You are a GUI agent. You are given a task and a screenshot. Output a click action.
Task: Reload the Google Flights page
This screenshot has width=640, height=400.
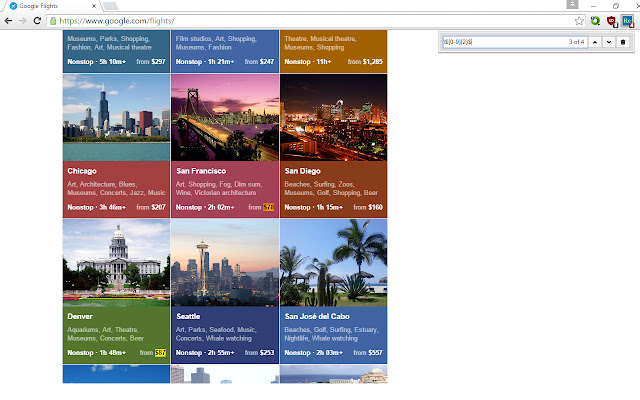coord(38,20)
